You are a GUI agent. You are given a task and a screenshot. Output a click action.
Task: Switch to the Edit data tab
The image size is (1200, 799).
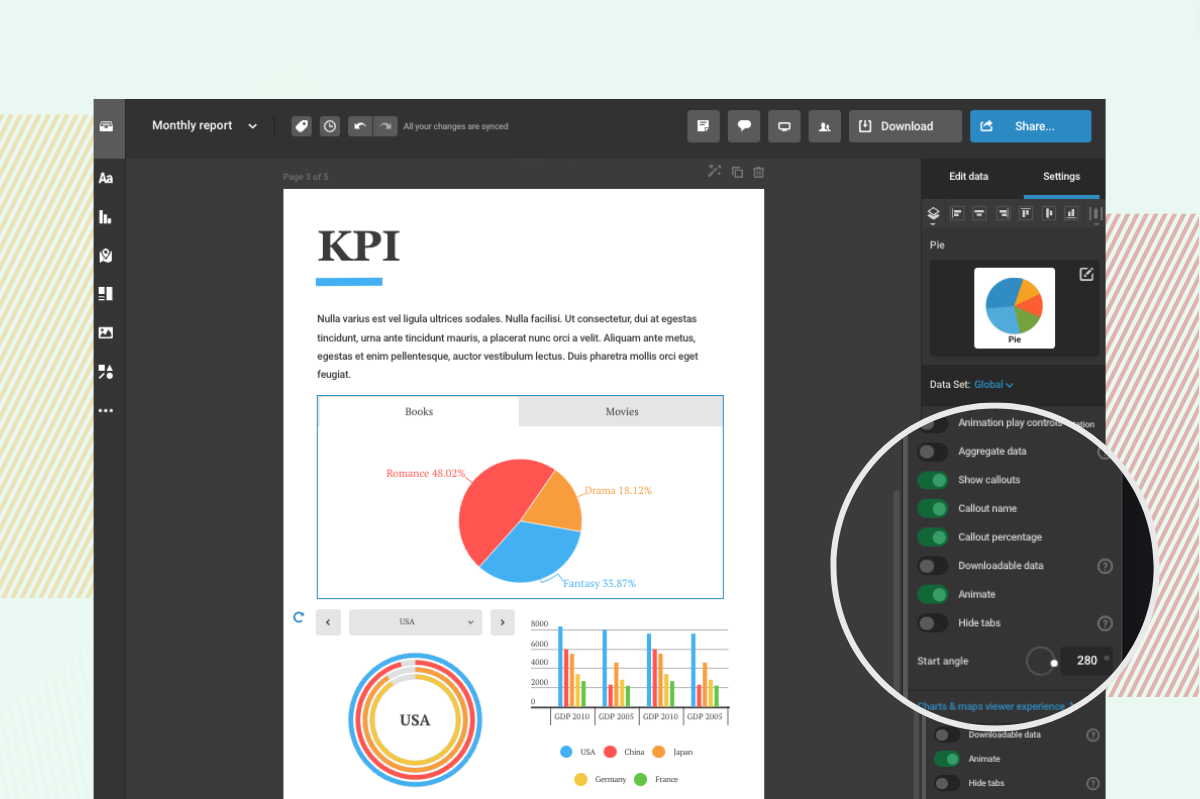pos(969,177)
